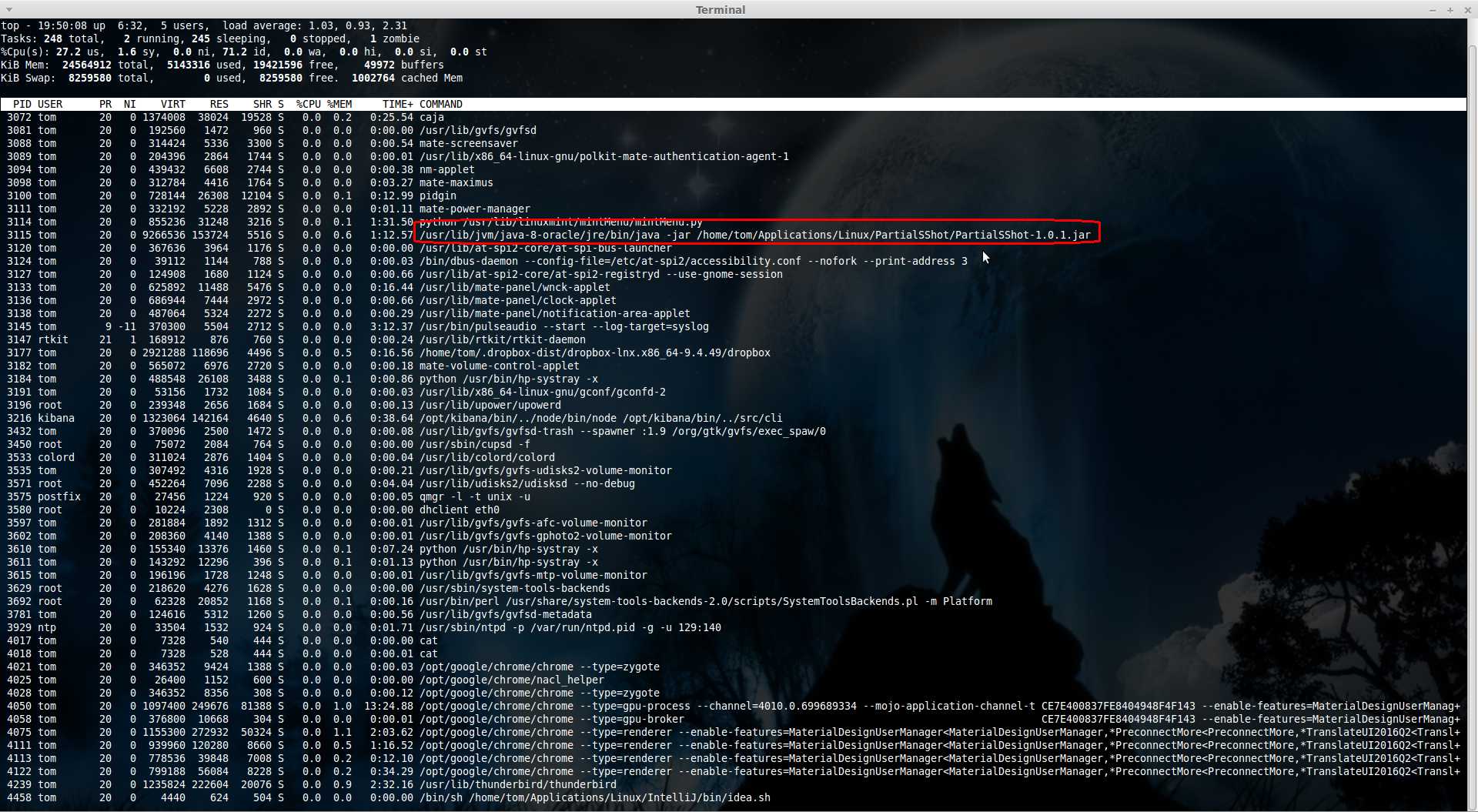Click the nacl_helper chrome command
Image resolution: width=1478 pixels, height=812 pixels.
pos(511,680)
